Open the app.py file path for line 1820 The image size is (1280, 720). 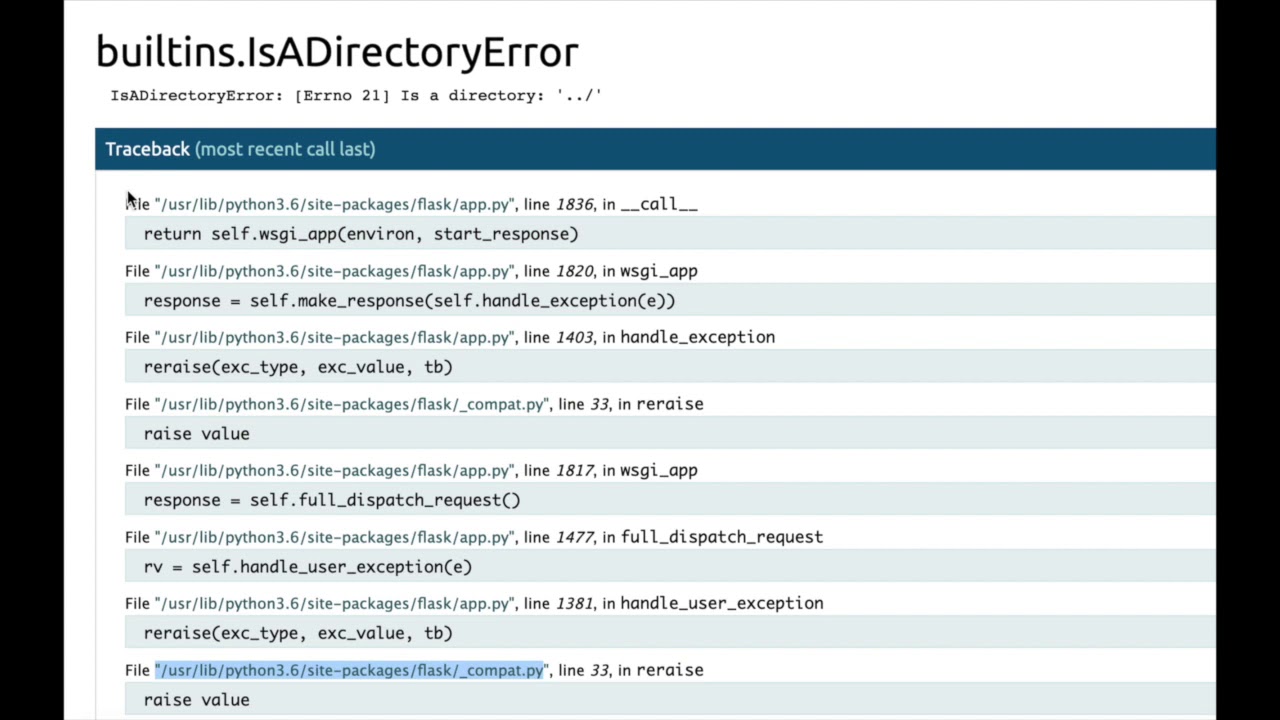334,271
